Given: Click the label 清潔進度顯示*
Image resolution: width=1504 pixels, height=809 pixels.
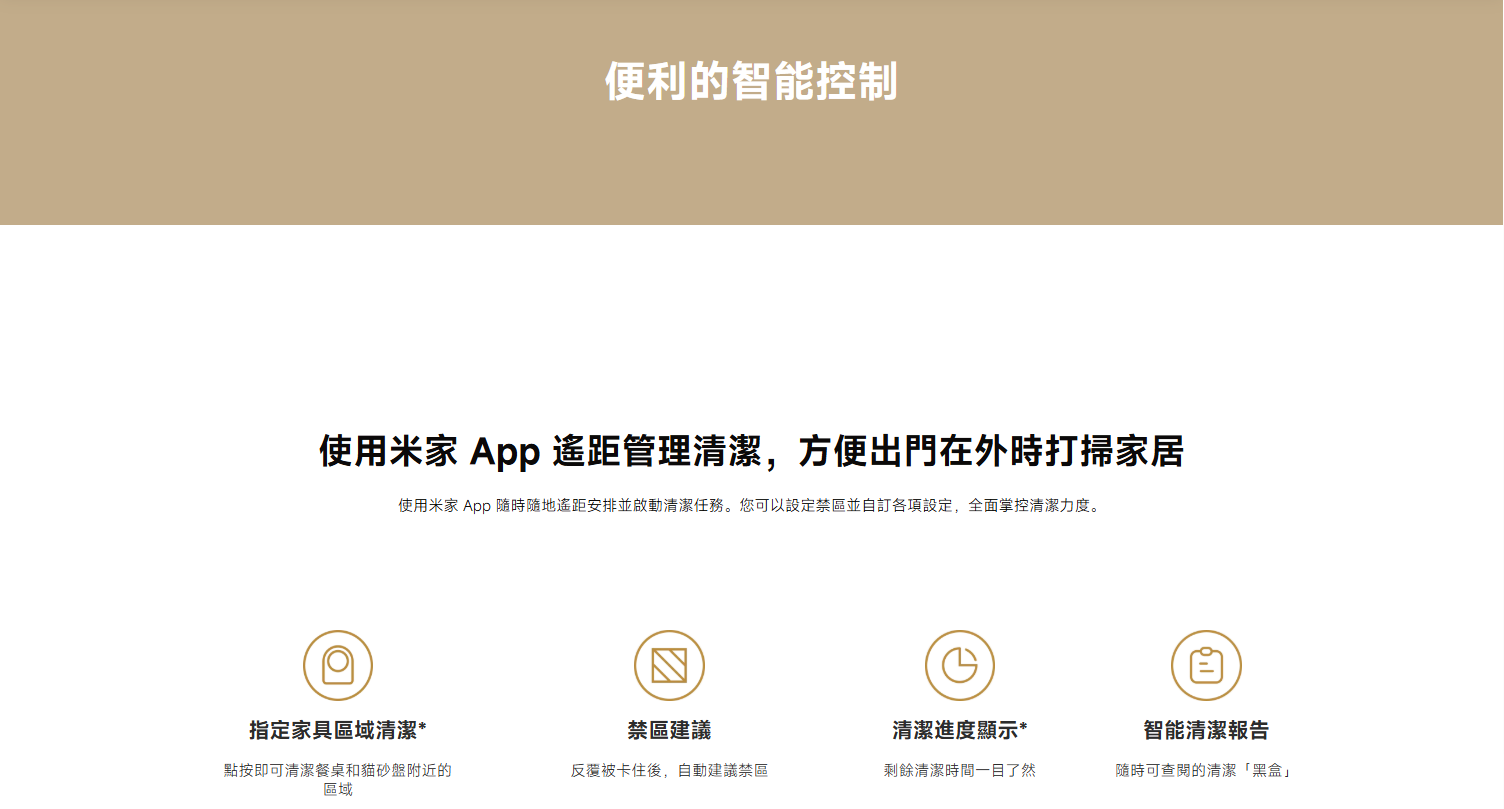Looking at the screenshot, I should pyautogui.click(x=960, y=730).
